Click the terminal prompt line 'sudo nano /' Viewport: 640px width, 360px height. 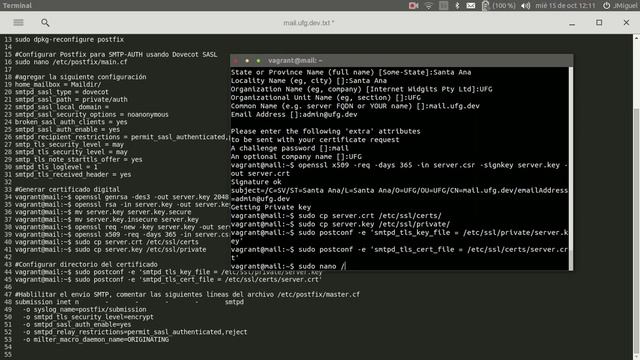(x=288, y=266)
